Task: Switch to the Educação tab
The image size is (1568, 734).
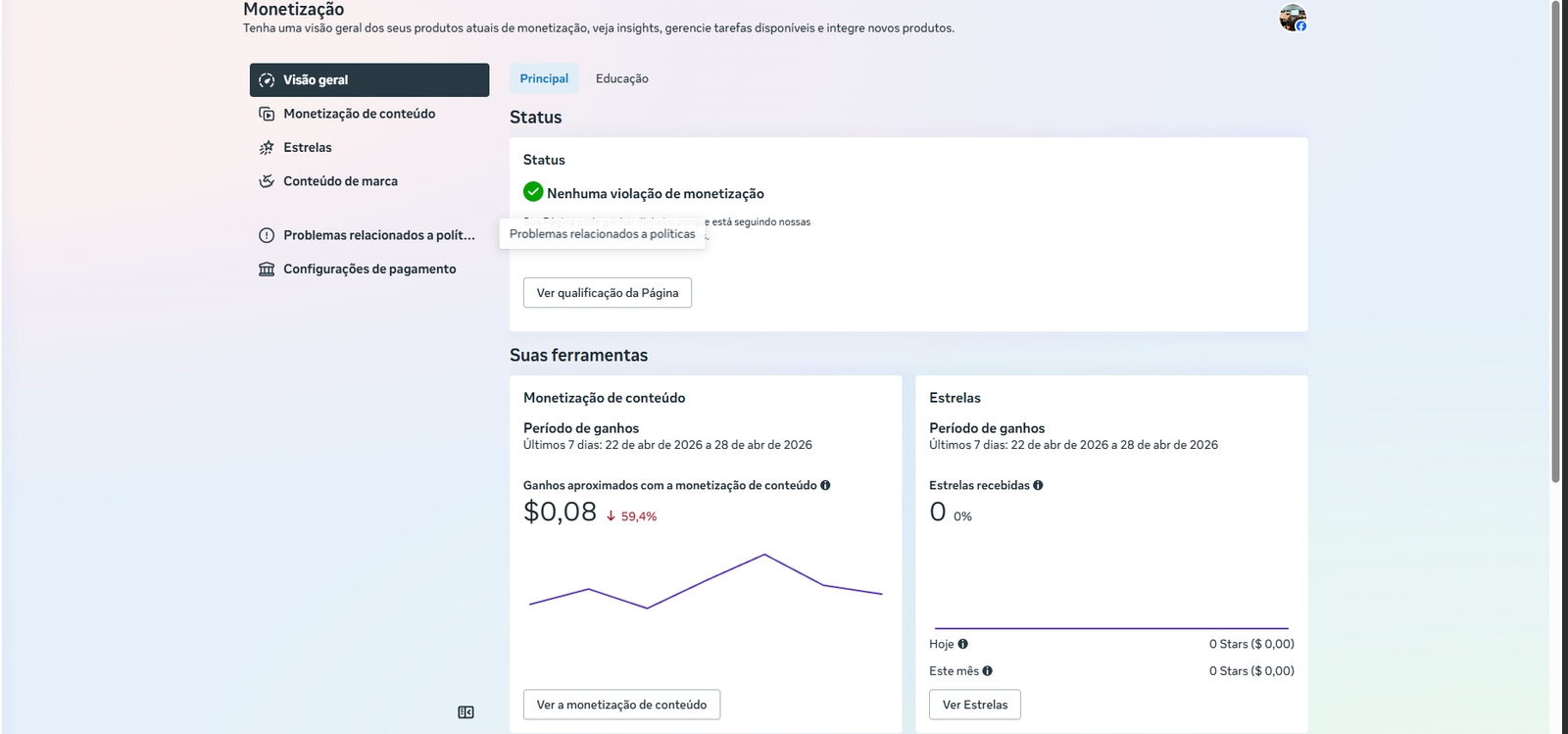Action: coord(621,78)
